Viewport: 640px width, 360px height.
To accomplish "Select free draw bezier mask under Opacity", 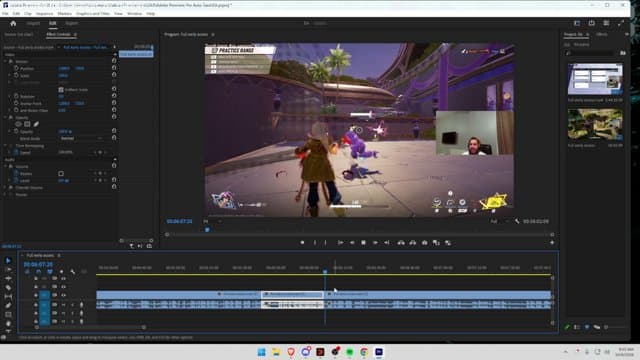I will pos(36,124).
